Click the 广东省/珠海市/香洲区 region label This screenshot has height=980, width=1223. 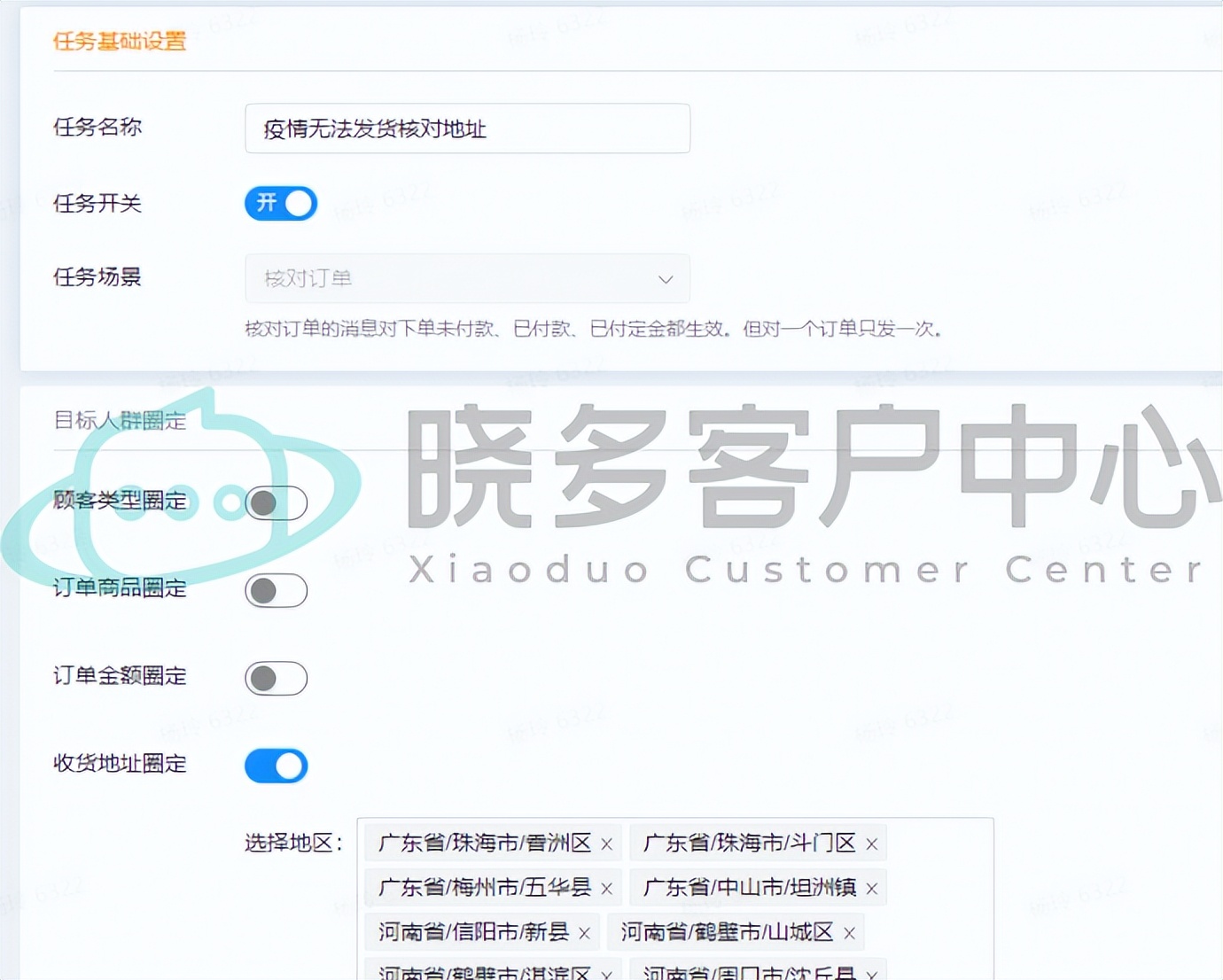click(483, 844)
